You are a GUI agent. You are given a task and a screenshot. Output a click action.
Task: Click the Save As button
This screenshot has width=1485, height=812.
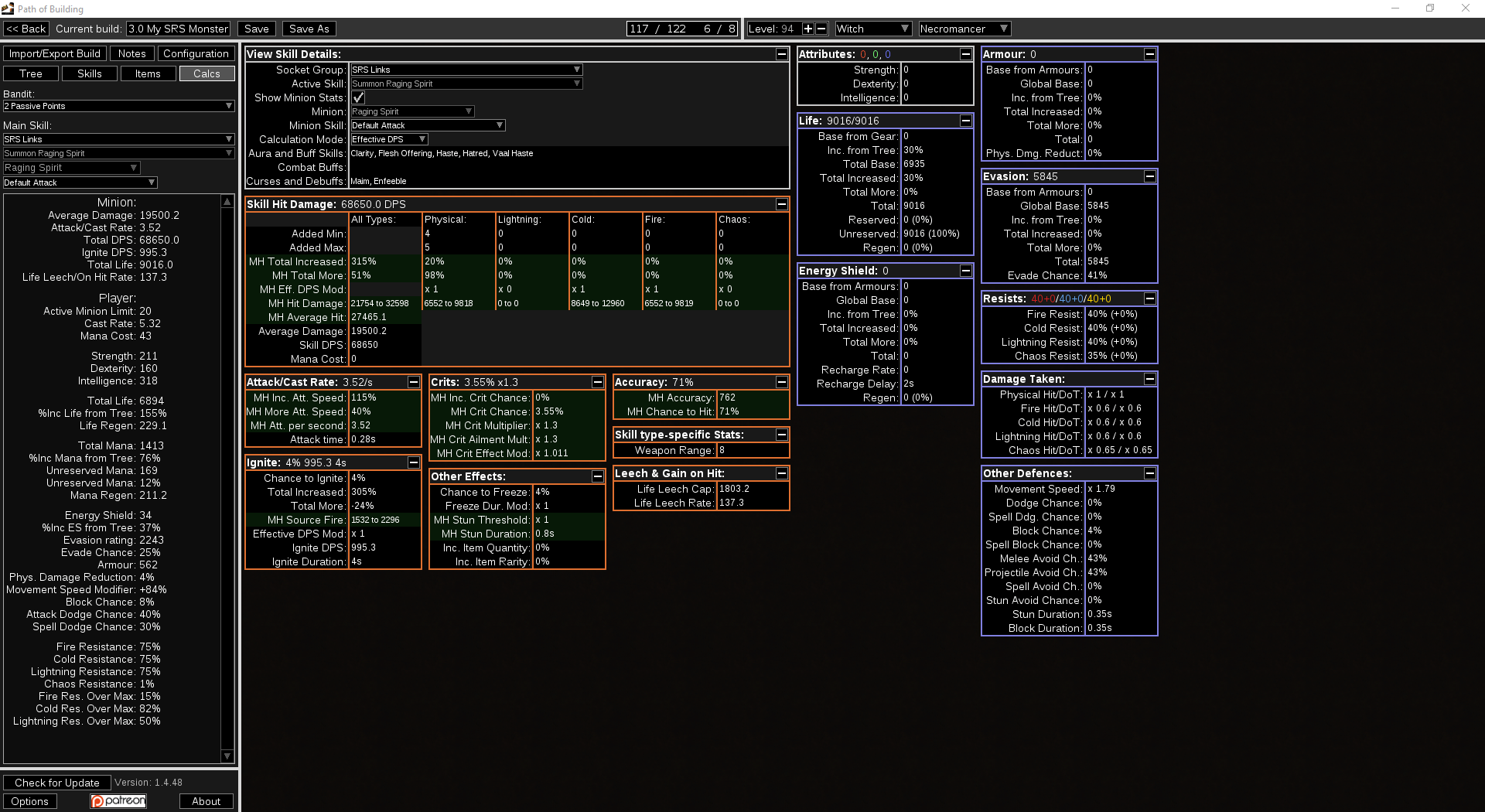(x=309, y=29)
